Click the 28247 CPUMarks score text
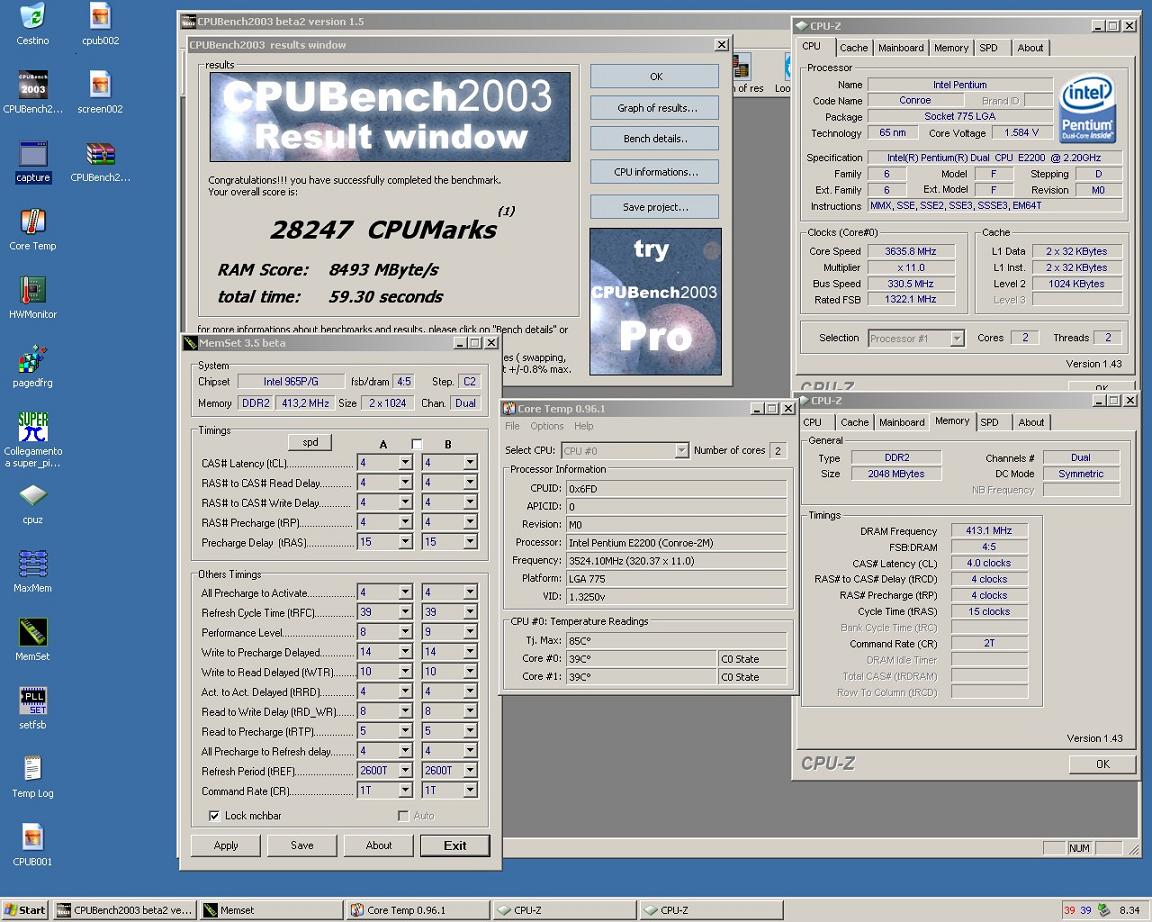This screenshot has height=922, width=1152. pos(384,230)
